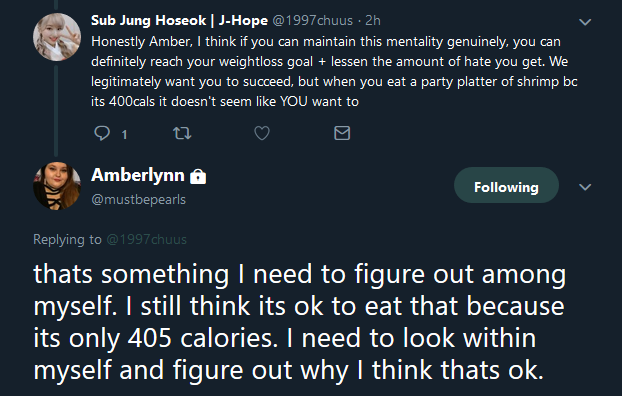Select Hoseok's tweet text about weightloss goal
The image size is (622, 396).
334,71
